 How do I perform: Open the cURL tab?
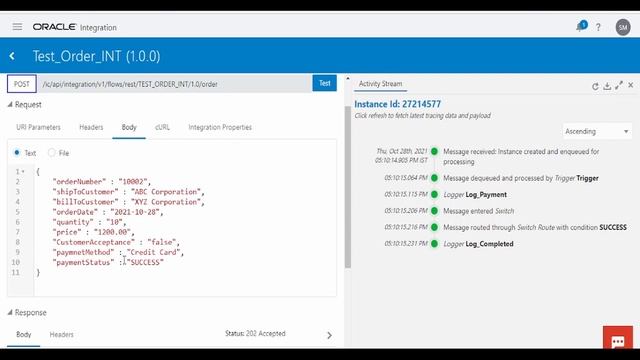click(162, 127)
